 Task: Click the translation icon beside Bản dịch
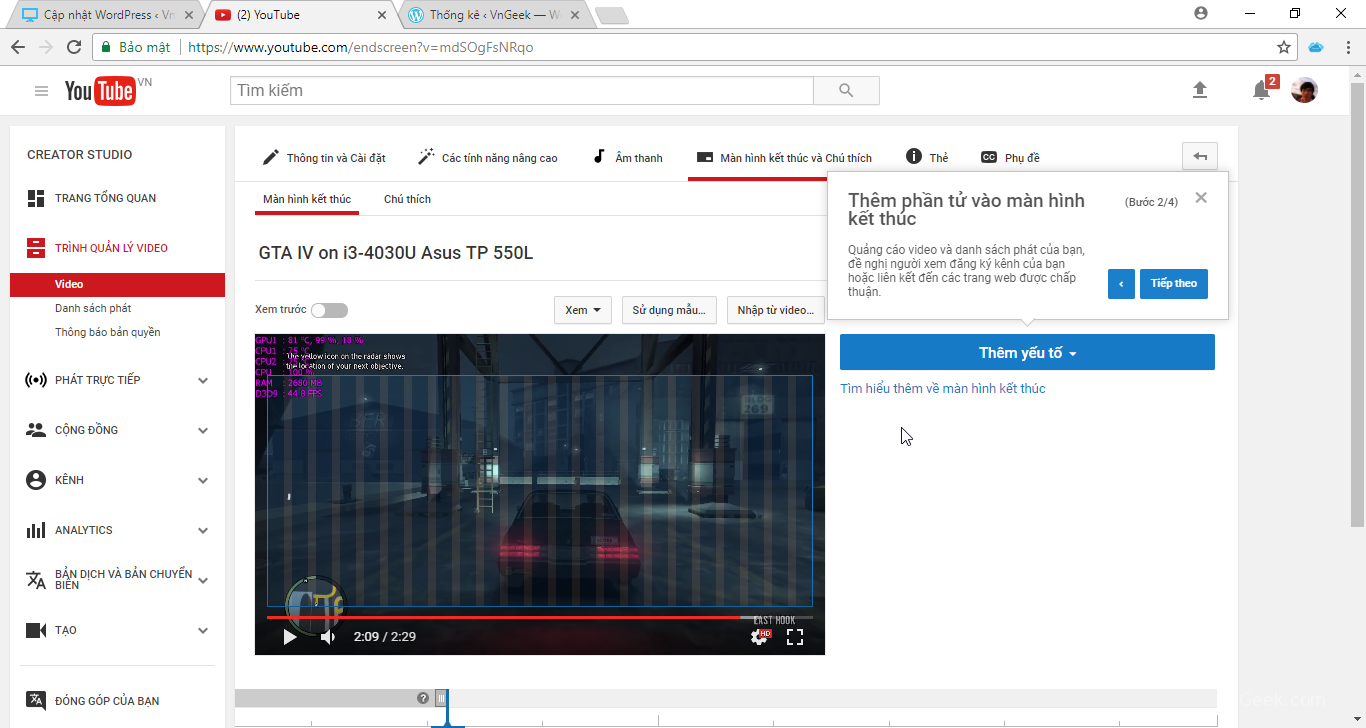(x=36, y=580)
